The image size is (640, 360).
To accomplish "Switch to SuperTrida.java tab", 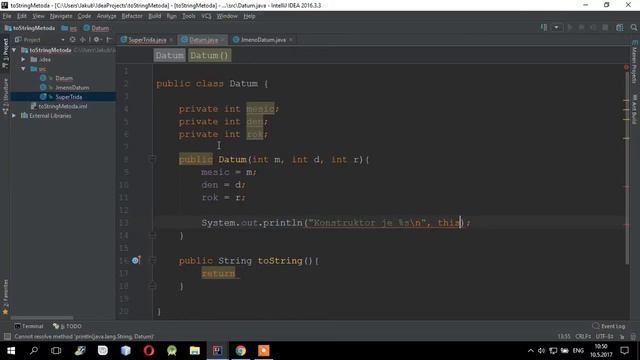I will (x=147, y=40).
